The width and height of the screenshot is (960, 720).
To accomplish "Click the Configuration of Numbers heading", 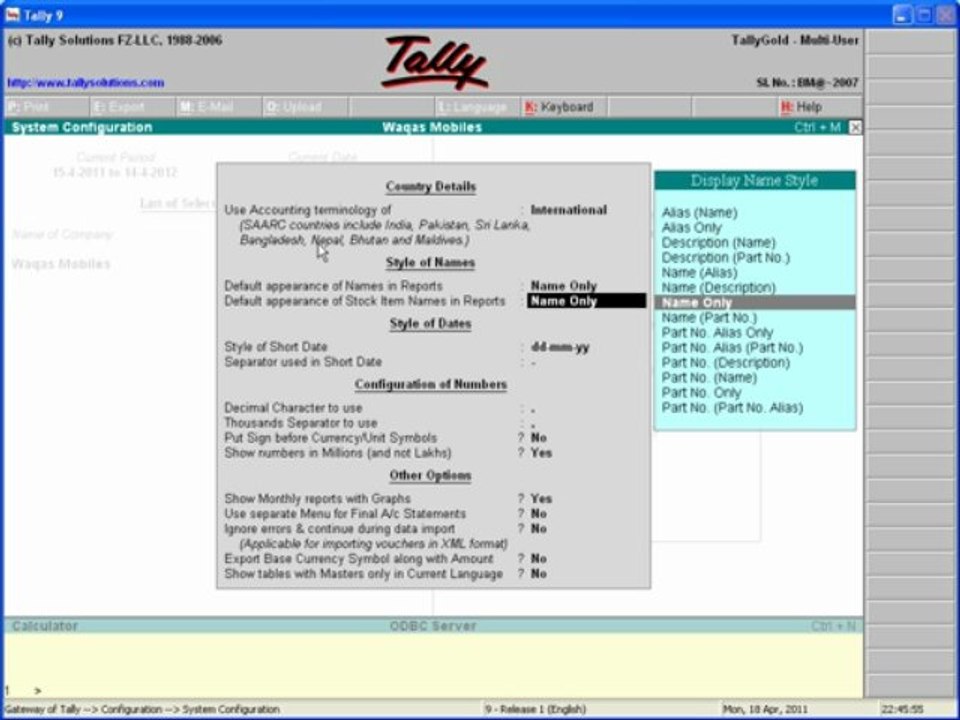I will coord(430,384).
